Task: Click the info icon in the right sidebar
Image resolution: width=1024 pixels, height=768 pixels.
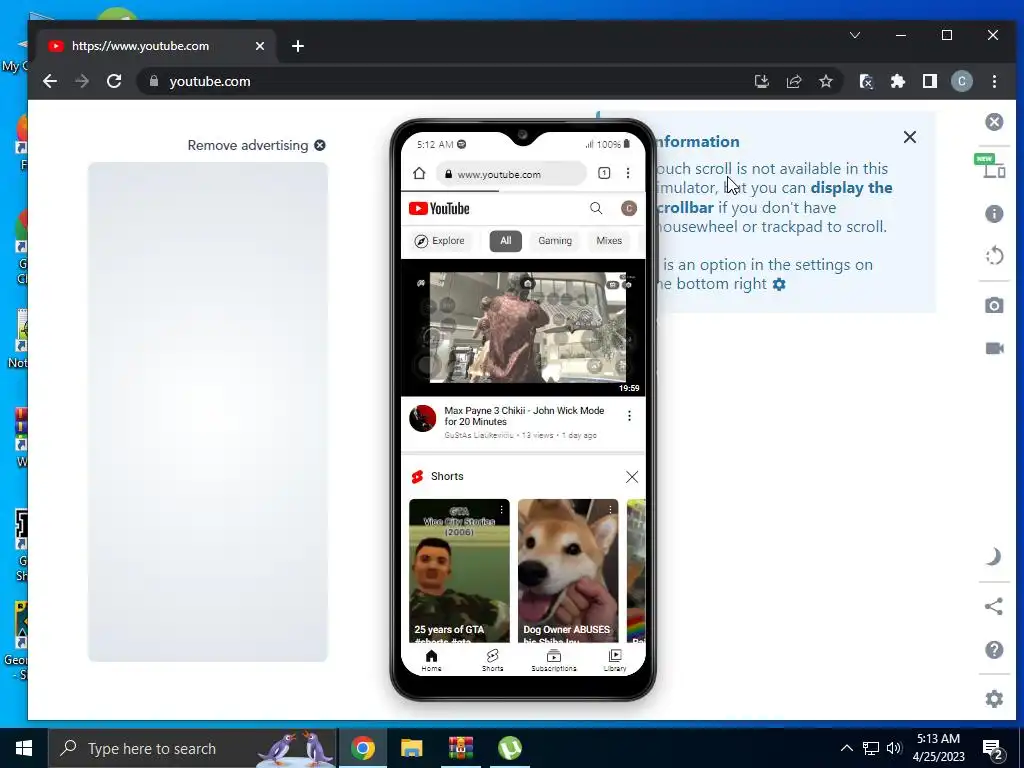Action: pyautogui.click(x=994, y=214)
